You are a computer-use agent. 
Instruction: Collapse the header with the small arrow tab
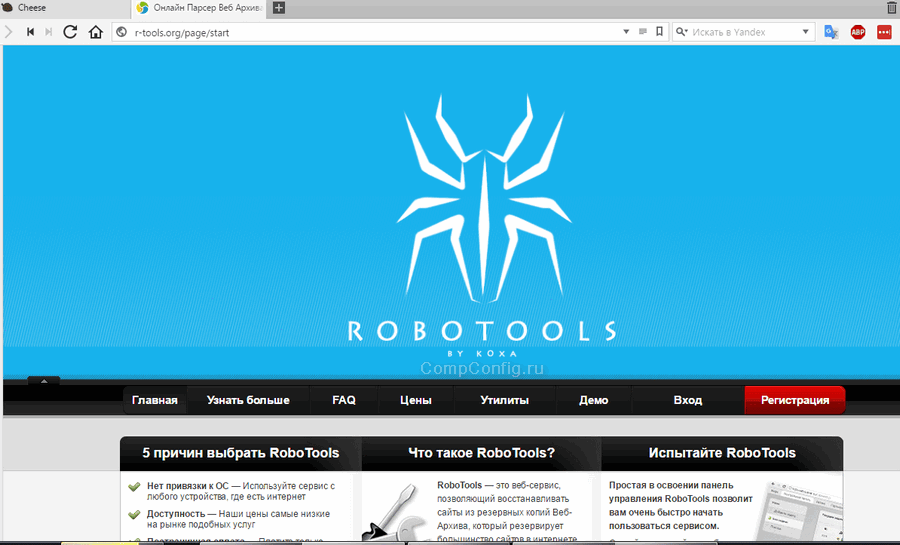[46, 380]
